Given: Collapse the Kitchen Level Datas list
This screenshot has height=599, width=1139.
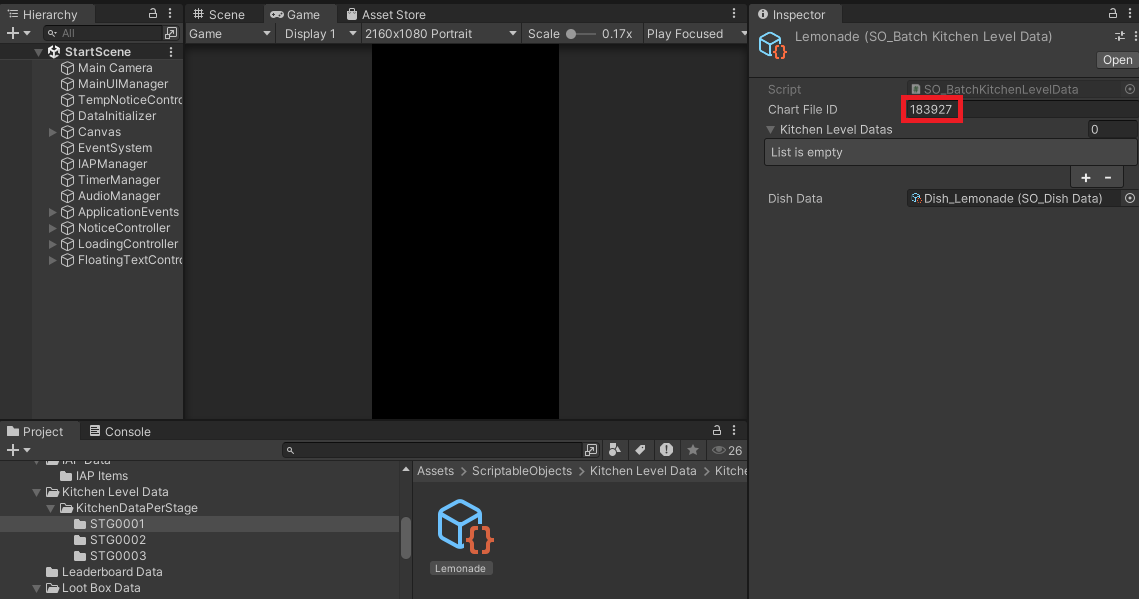Looking at the screenshot, I should coord(771,130).
